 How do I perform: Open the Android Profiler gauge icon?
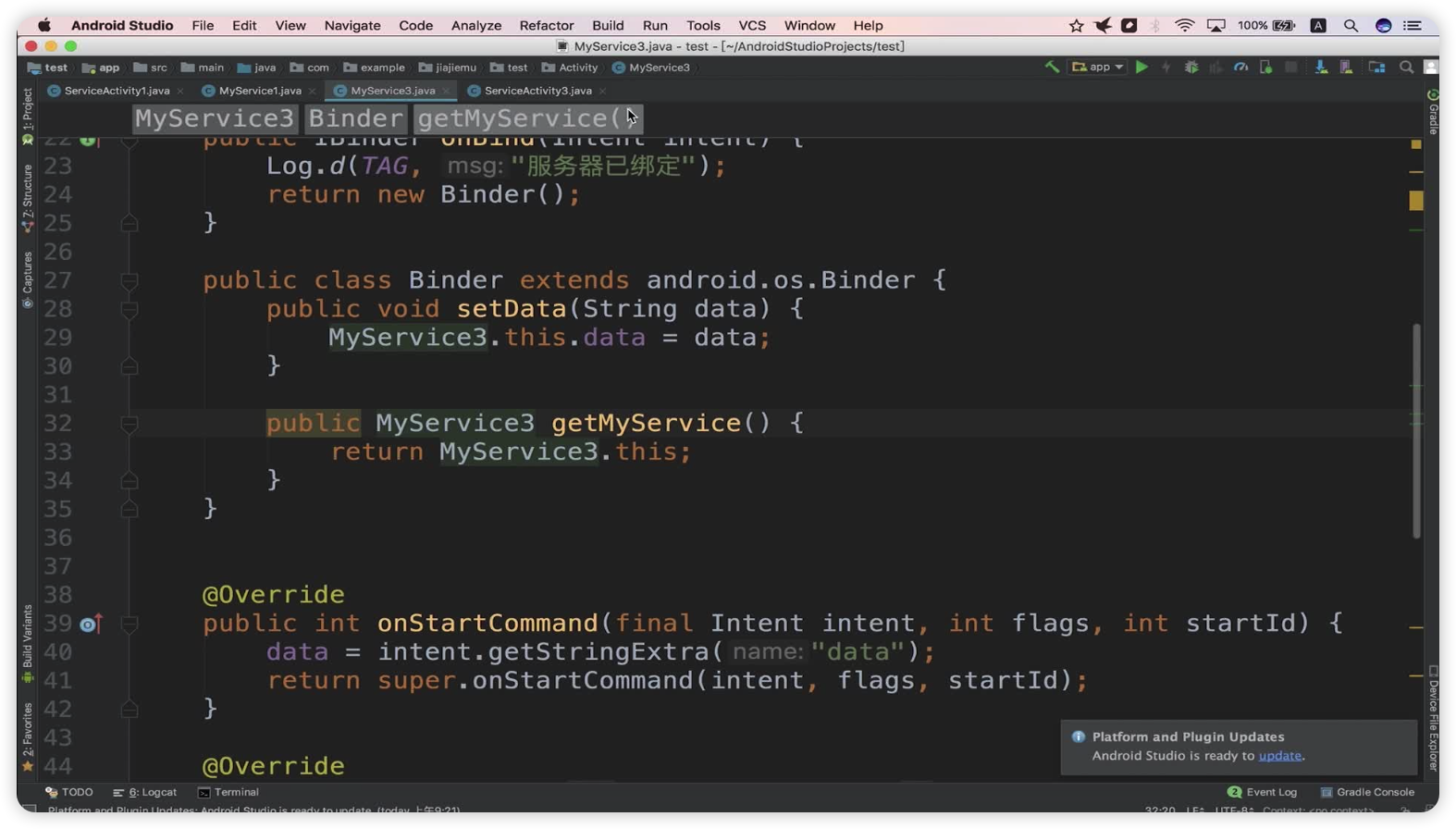coord(1240,67)
